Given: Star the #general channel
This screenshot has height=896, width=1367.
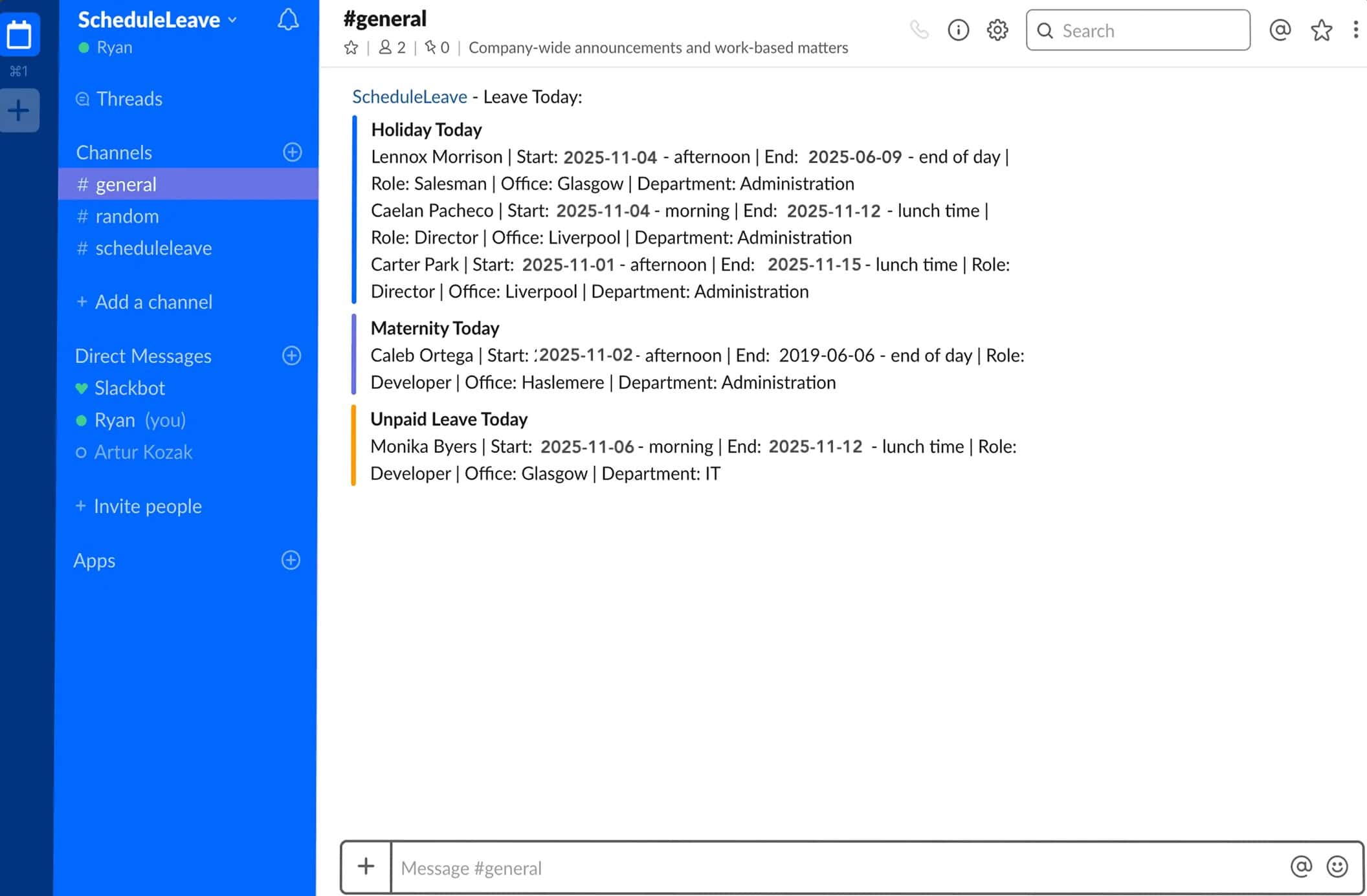Looking at the screenshot, I should tap(351, 47).
